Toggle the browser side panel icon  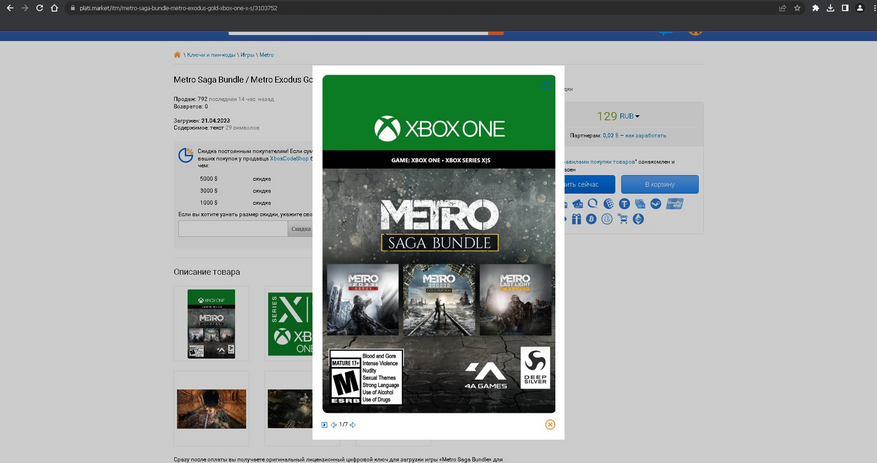point(845,8)
